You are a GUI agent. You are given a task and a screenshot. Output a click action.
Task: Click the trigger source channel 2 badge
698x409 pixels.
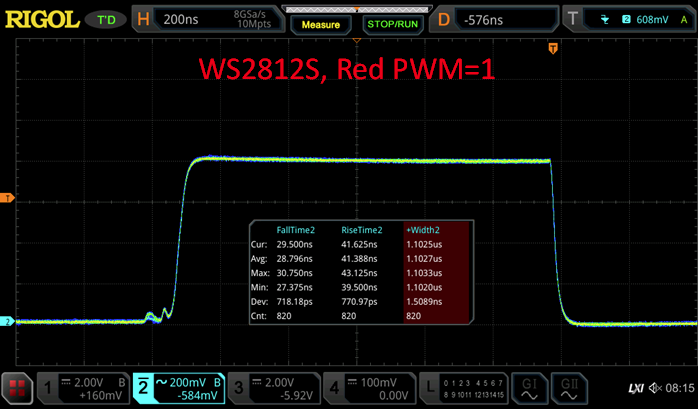tap(626, 19)
